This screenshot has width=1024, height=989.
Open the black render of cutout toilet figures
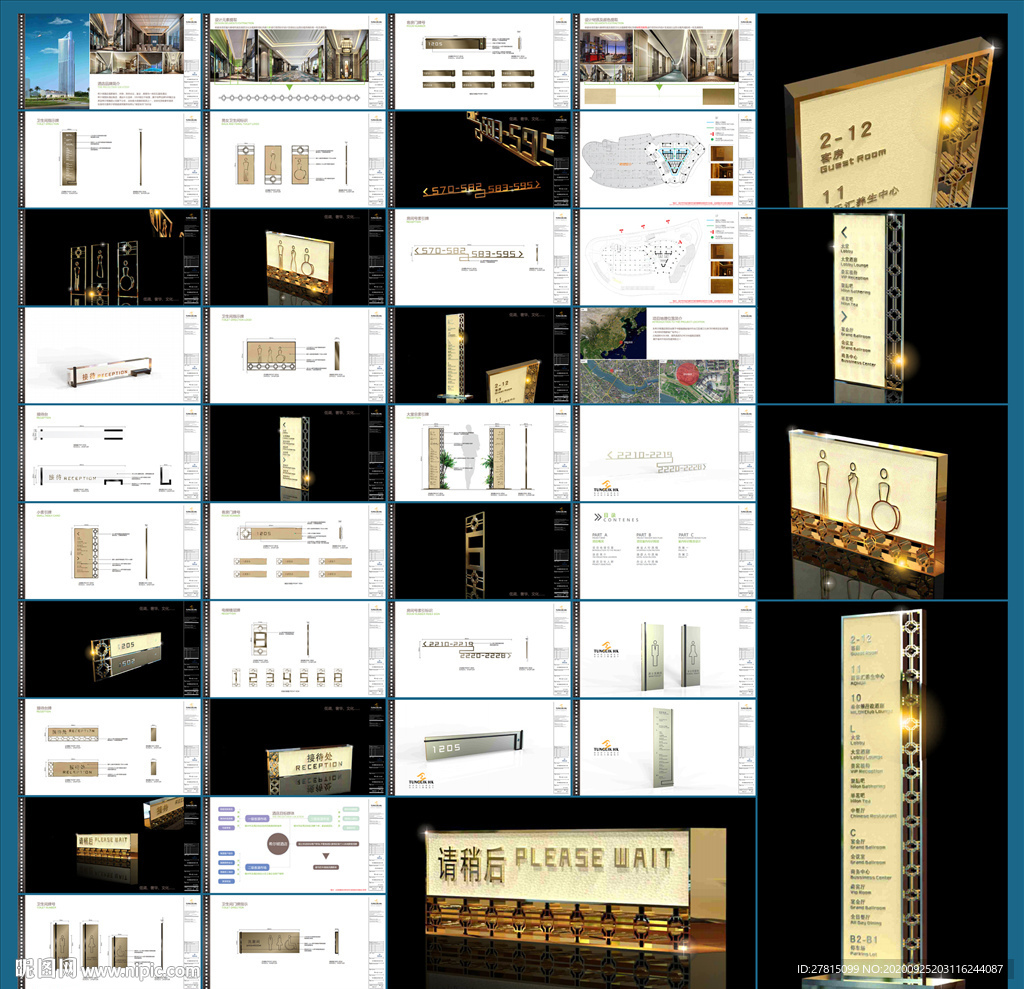pyautogui.click(x=110, y=257)
